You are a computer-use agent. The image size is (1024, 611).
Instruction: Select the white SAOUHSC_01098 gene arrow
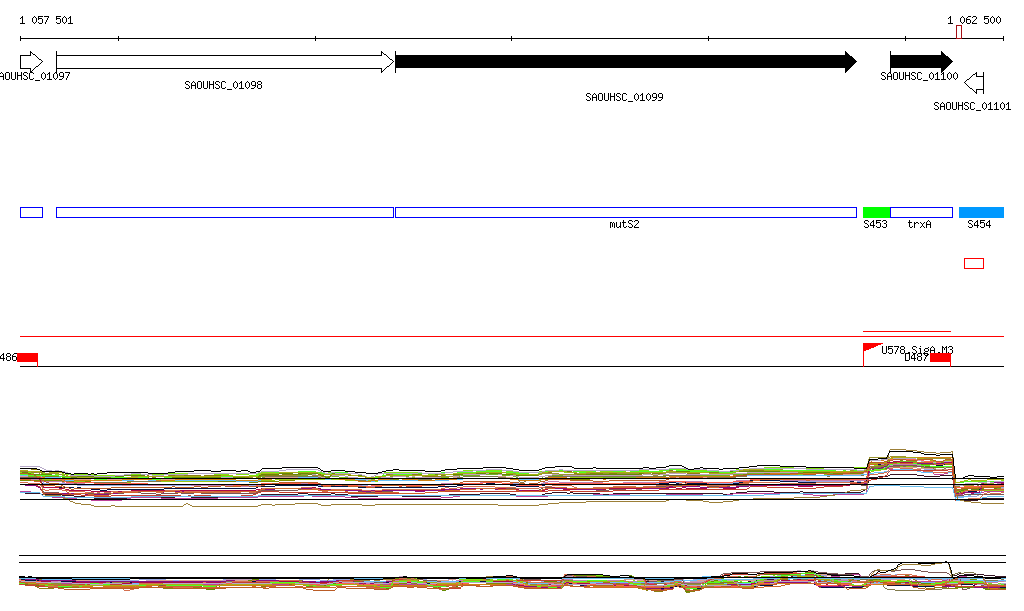225,62
